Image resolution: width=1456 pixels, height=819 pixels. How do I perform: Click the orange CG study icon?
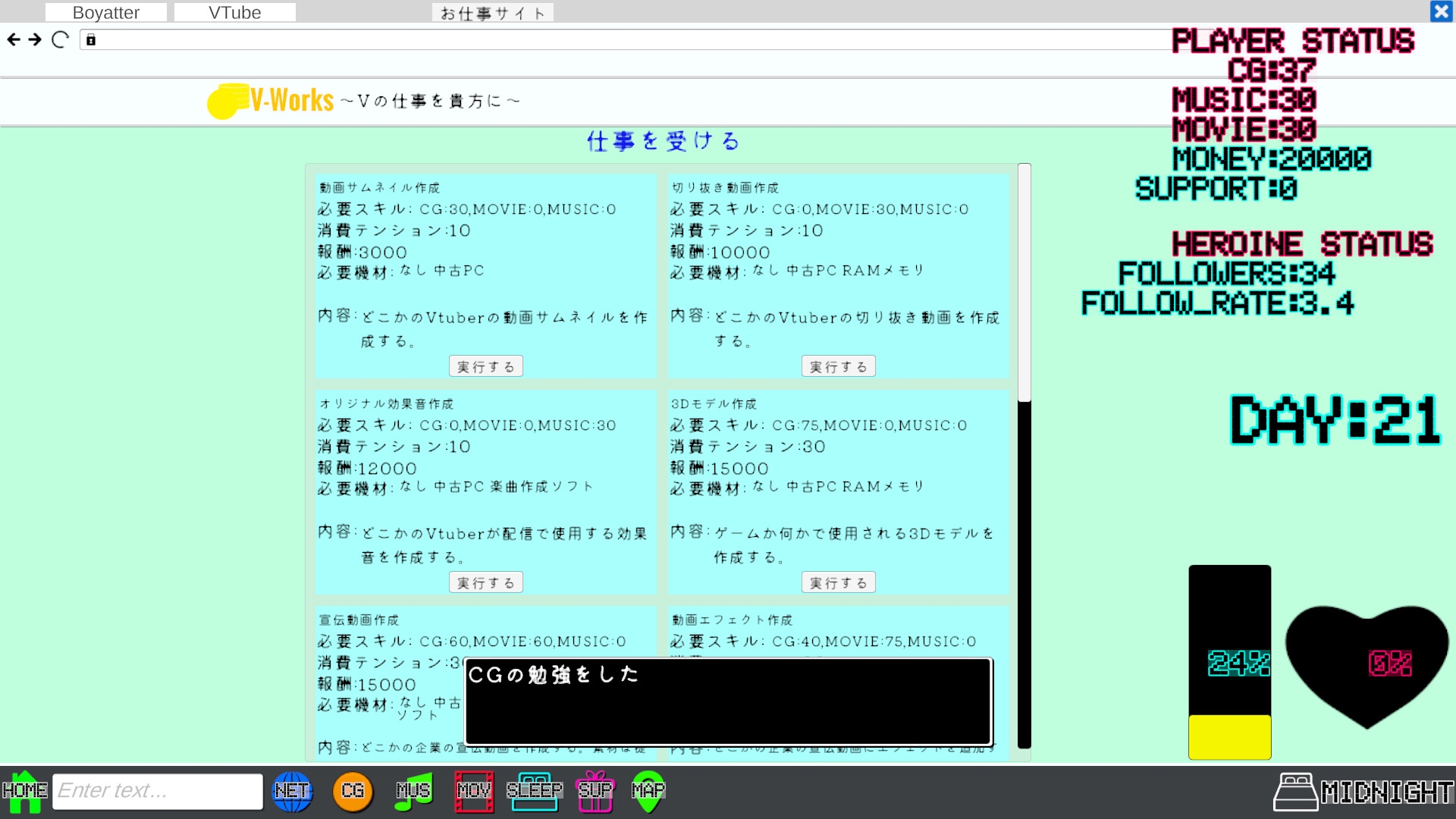(353, 791)
